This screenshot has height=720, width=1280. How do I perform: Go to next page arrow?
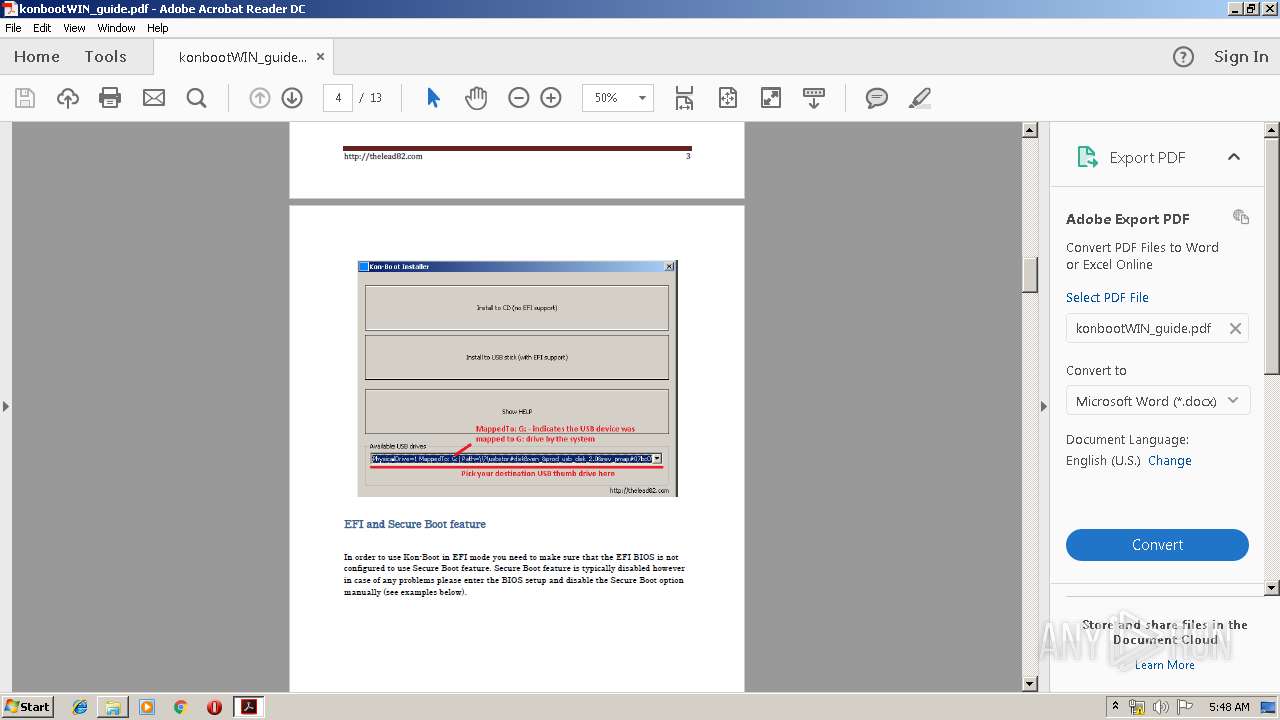tap(292, 98)
